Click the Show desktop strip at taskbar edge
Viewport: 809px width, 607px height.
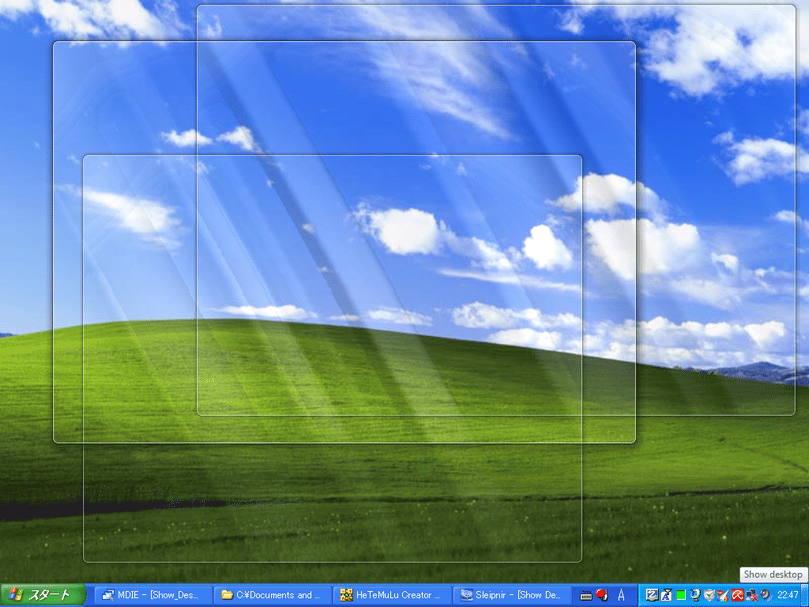(x=805, y=595)
